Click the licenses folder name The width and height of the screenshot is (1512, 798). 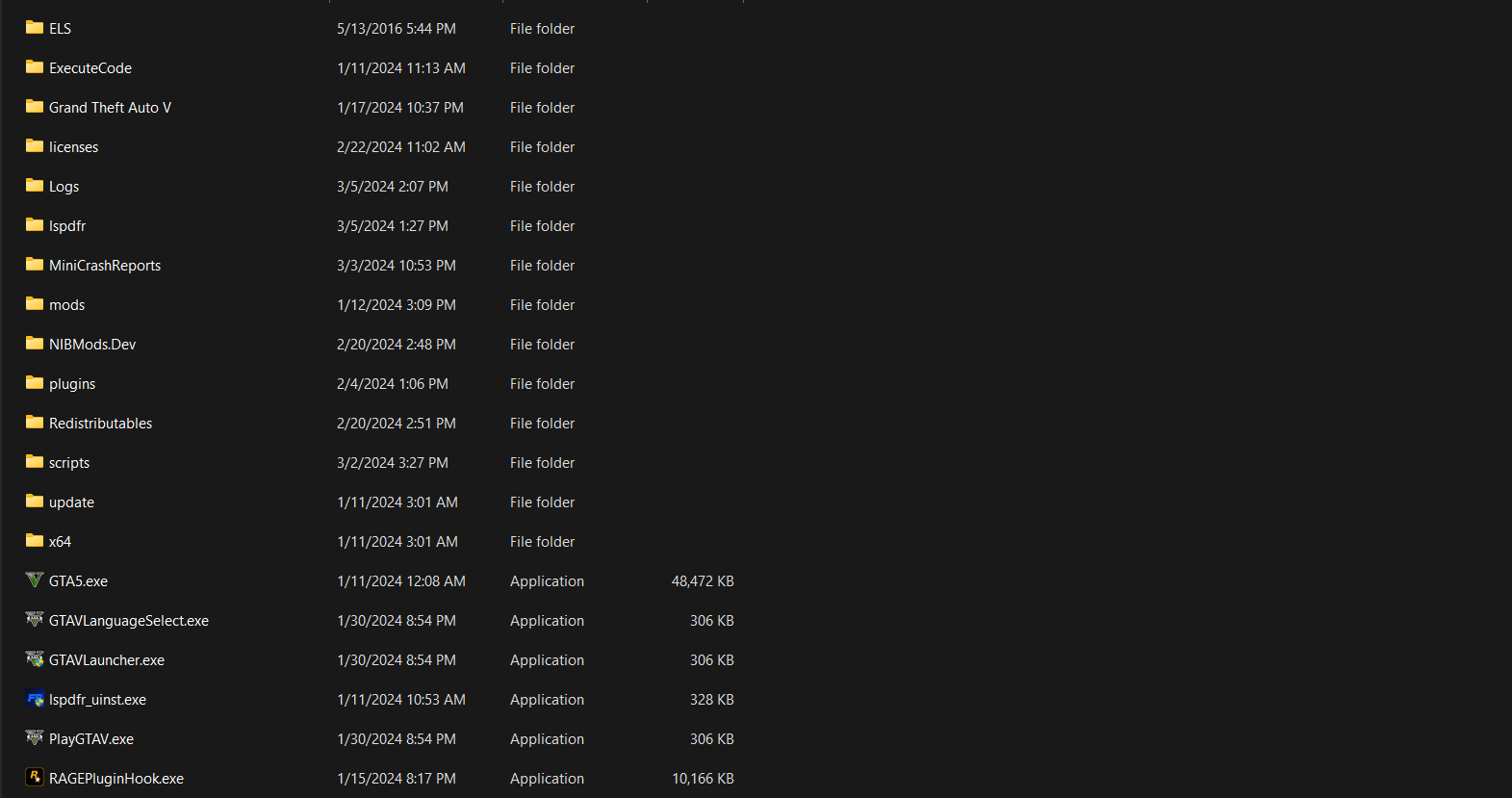tap(73, 147)
